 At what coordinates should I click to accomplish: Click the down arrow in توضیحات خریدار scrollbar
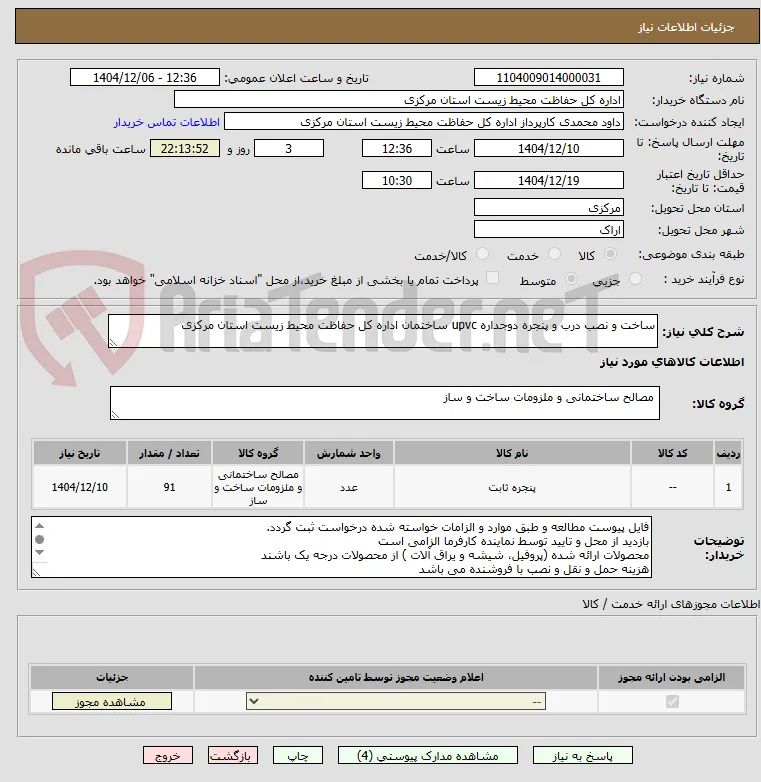40,553
